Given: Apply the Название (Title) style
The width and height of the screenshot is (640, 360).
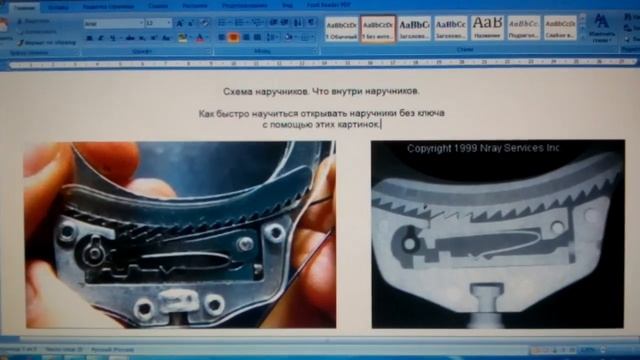Looking at the screenshot, I should pos(487,29).
